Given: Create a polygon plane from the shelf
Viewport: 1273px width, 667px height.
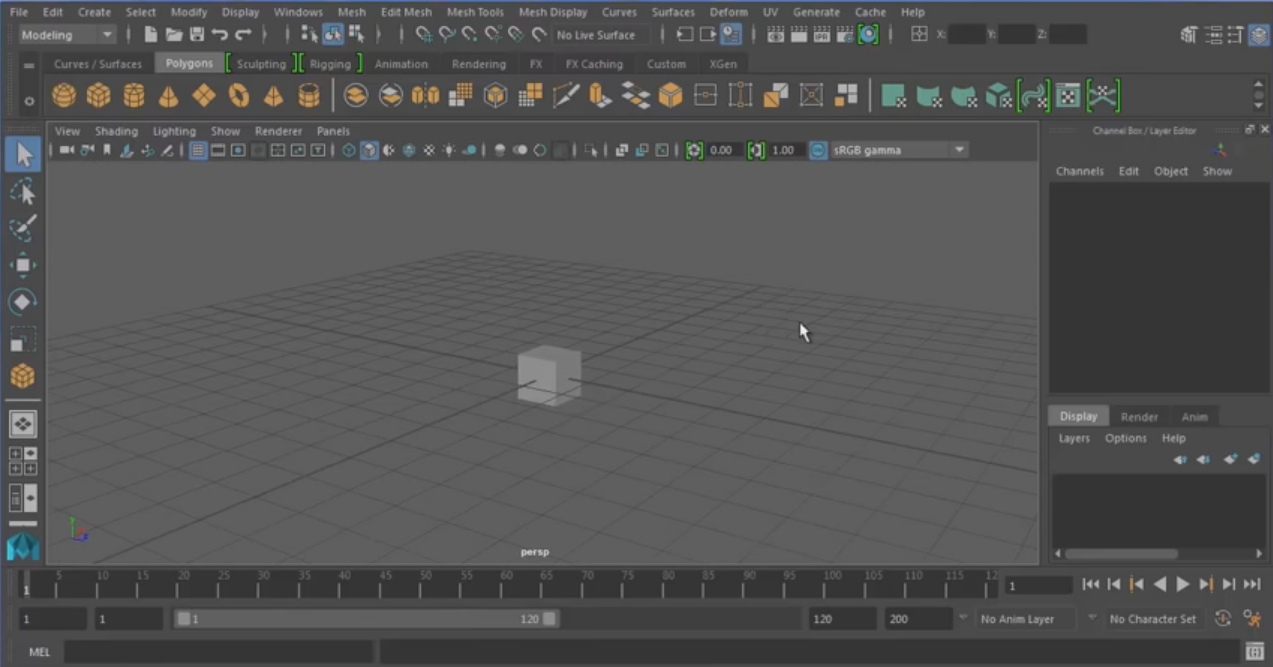Looking at the screenshot, I should click(203, 96).
